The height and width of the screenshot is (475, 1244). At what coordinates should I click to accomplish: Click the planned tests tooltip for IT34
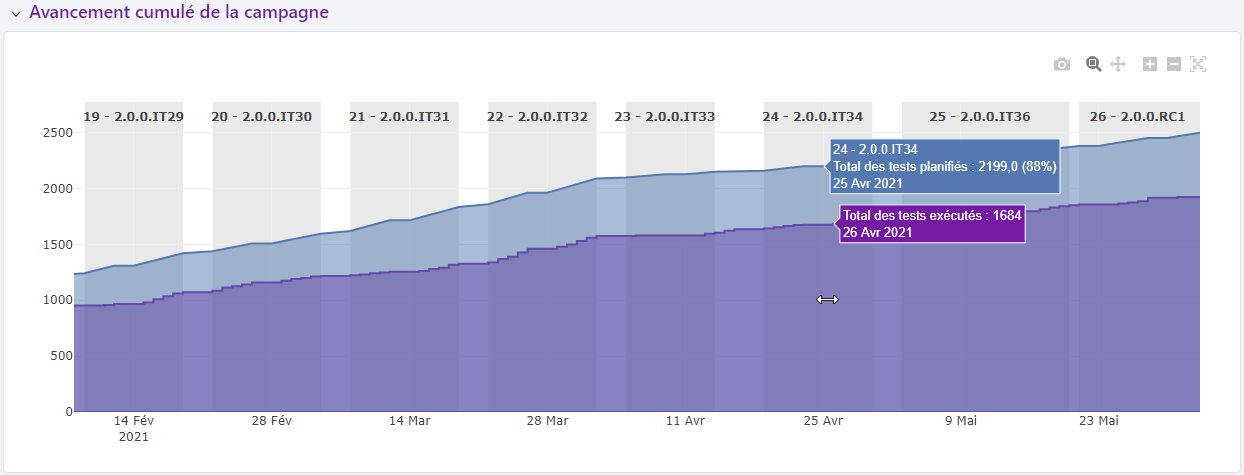click(x=944, y=166)
